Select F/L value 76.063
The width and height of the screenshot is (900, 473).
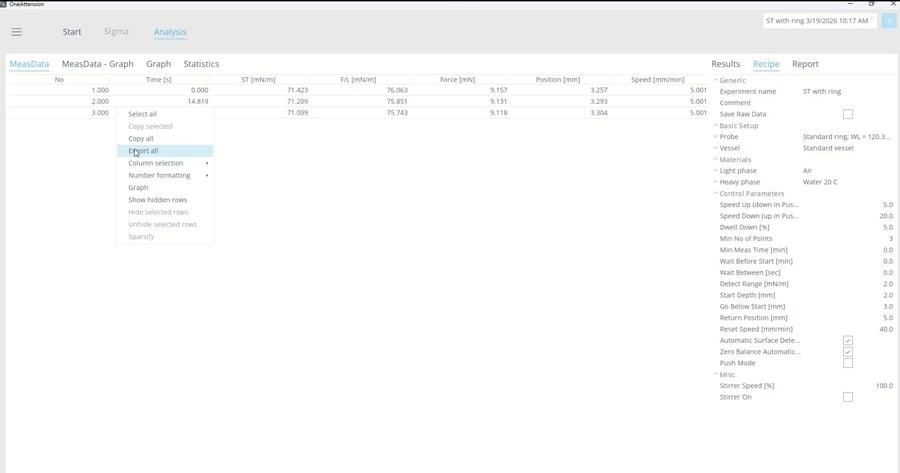(397, 90)
